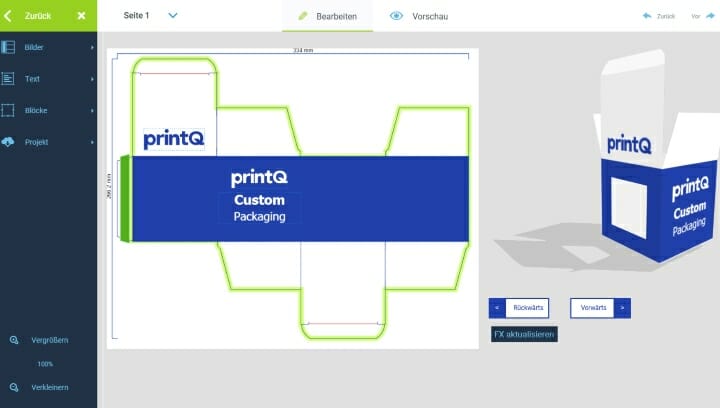Expand the Bilder submenu arrow
720x408 pixels.
coord(92,47)
